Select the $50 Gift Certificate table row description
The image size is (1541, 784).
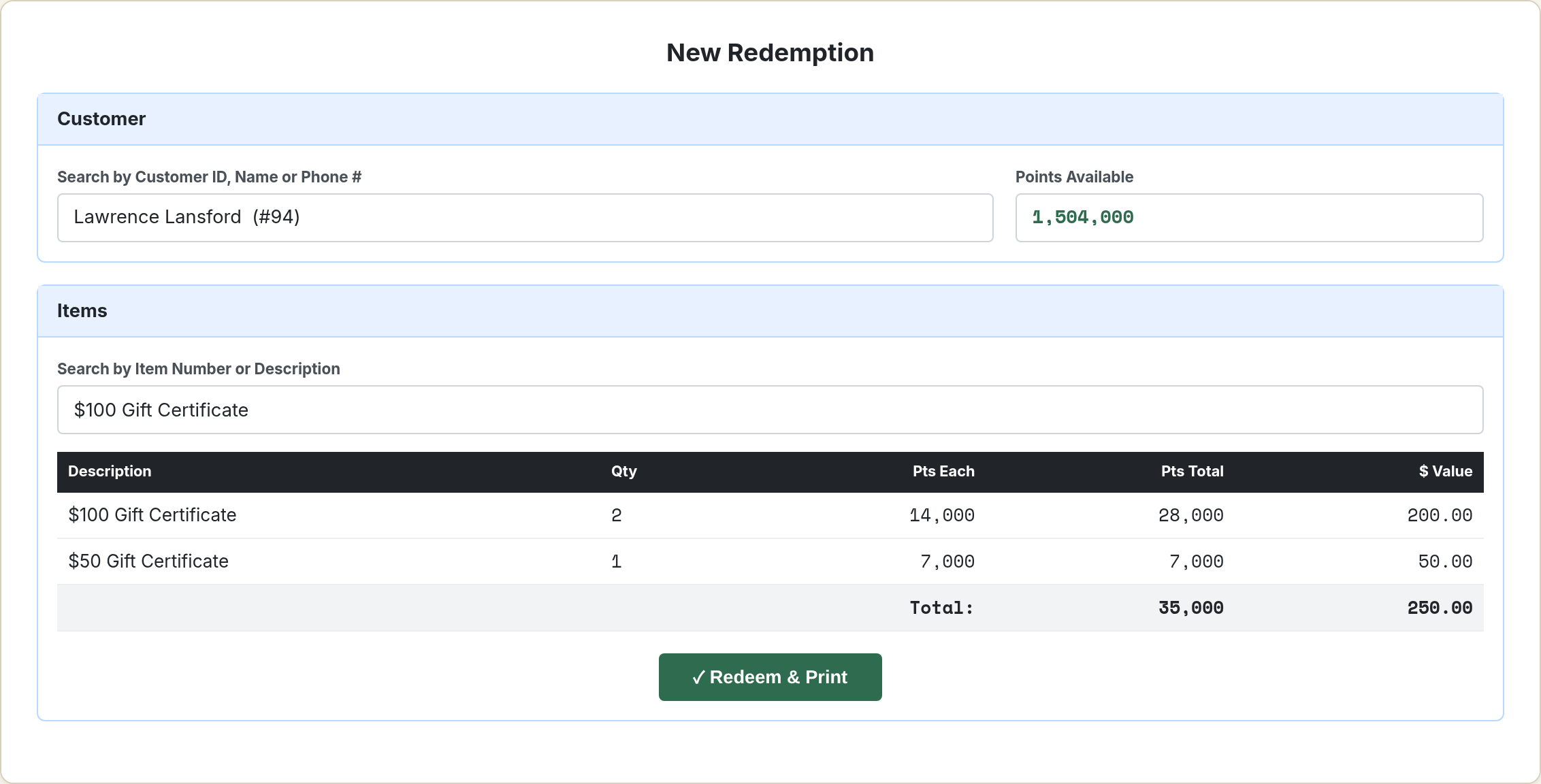click(x=148, y=561)
